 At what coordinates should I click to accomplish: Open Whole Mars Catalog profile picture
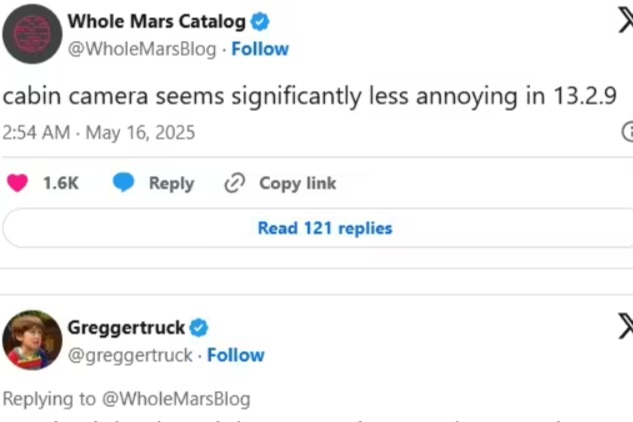tap(32, 34)
